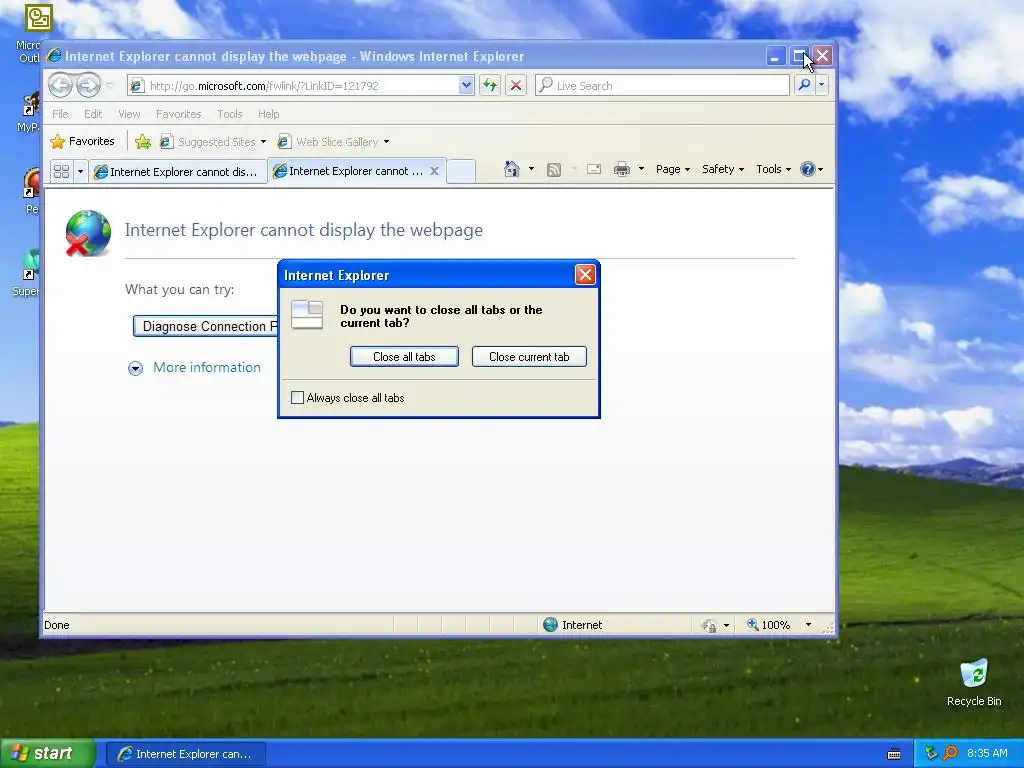Viewport: 1024px width, 768px height.
Task: Close the active tab with its X
Action: [x=434, y=171]
